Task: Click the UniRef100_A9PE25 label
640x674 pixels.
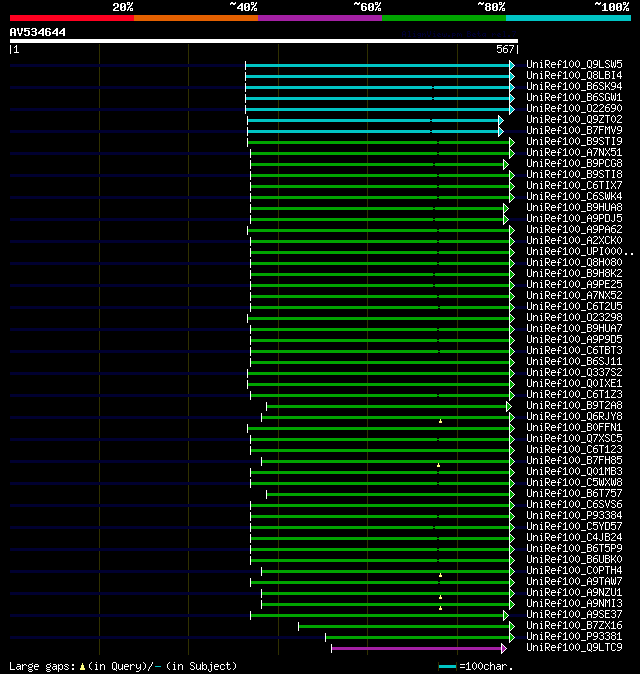Action: (574, 285)
